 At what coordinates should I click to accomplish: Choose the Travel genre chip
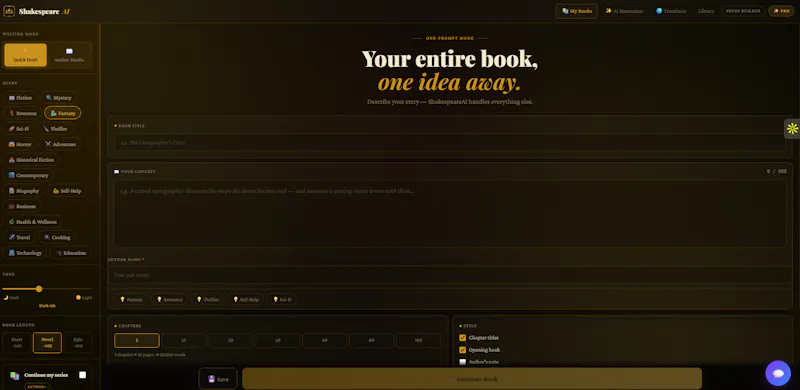tap(19, 237)
